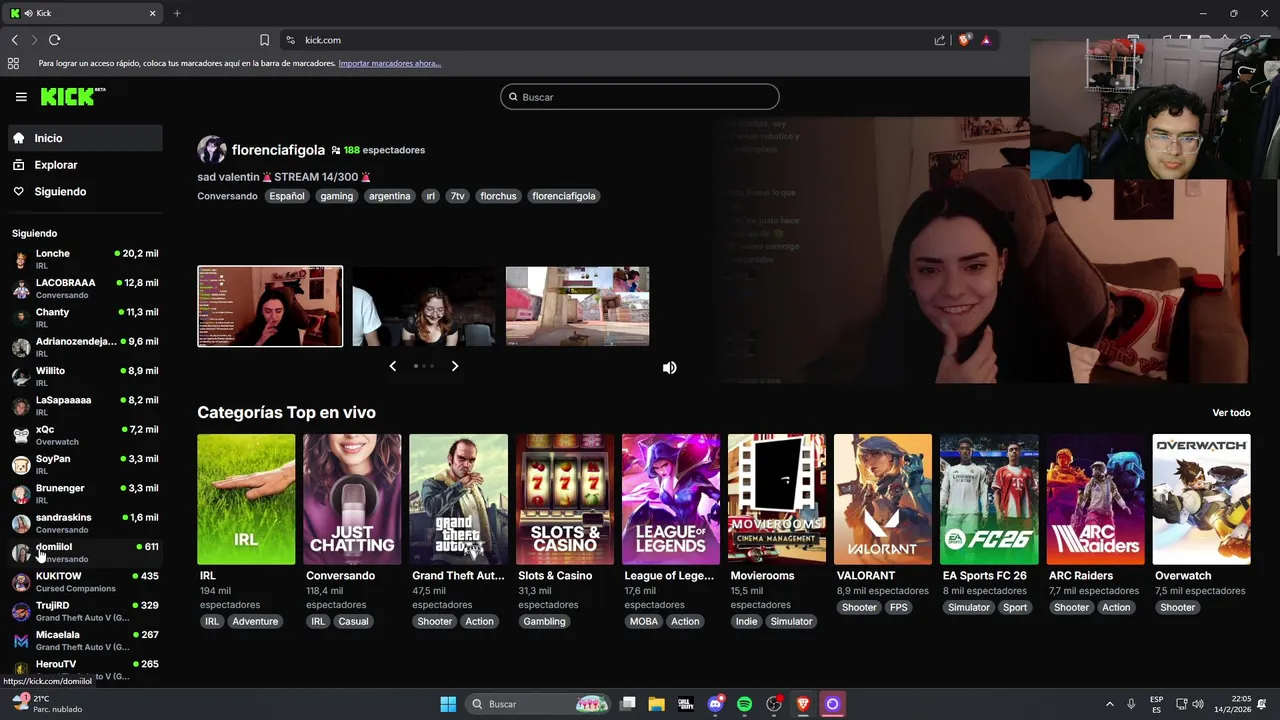Click Ver todo for top categories
1280x720 pixels.
tap(1231, 413)
